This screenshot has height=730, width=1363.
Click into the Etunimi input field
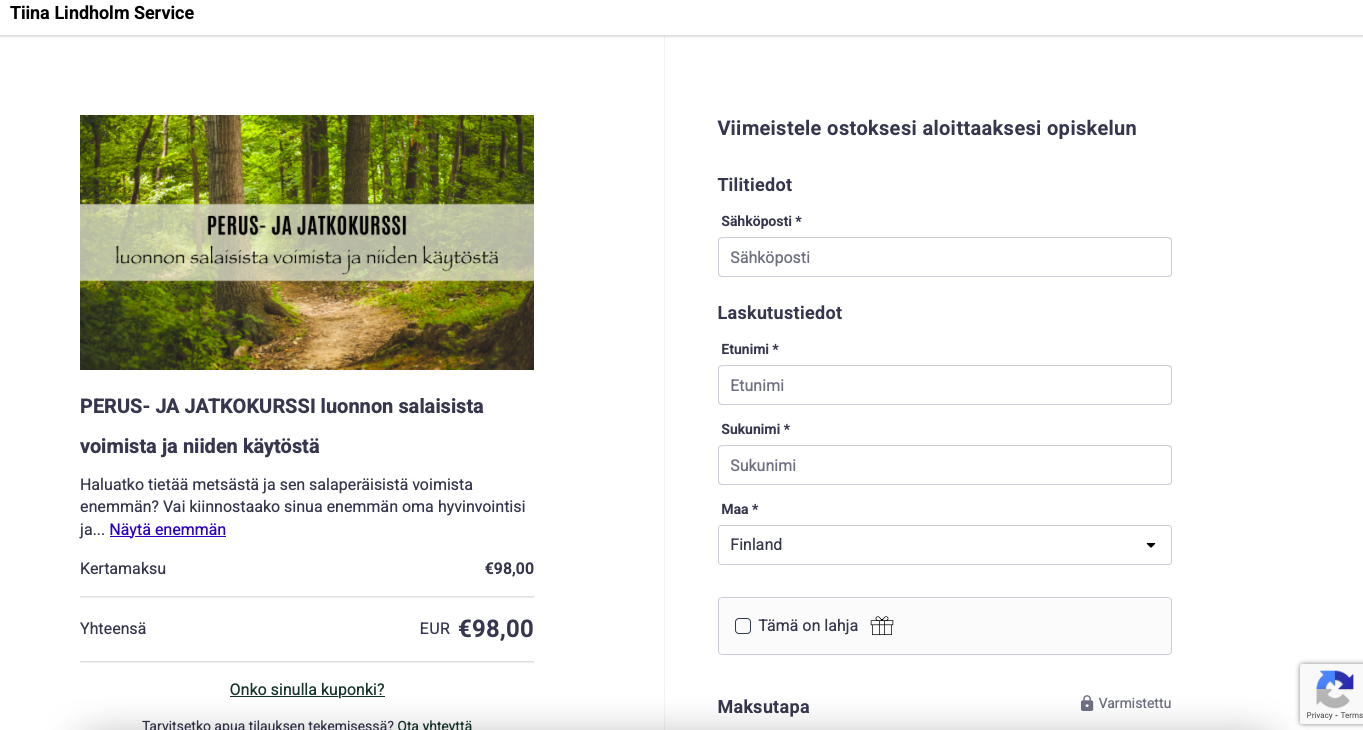coord(944,385)
